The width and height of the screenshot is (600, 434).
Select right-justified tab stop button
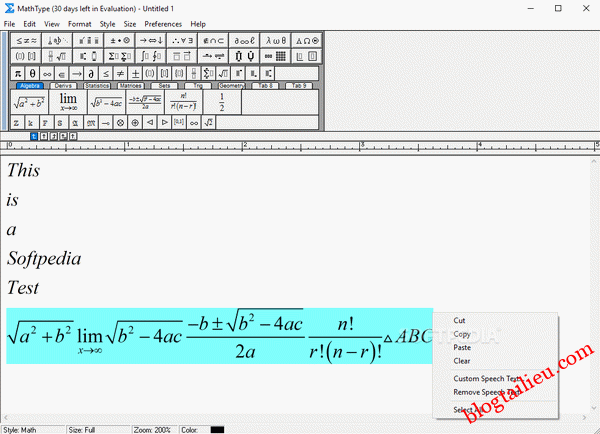[54, 136]
